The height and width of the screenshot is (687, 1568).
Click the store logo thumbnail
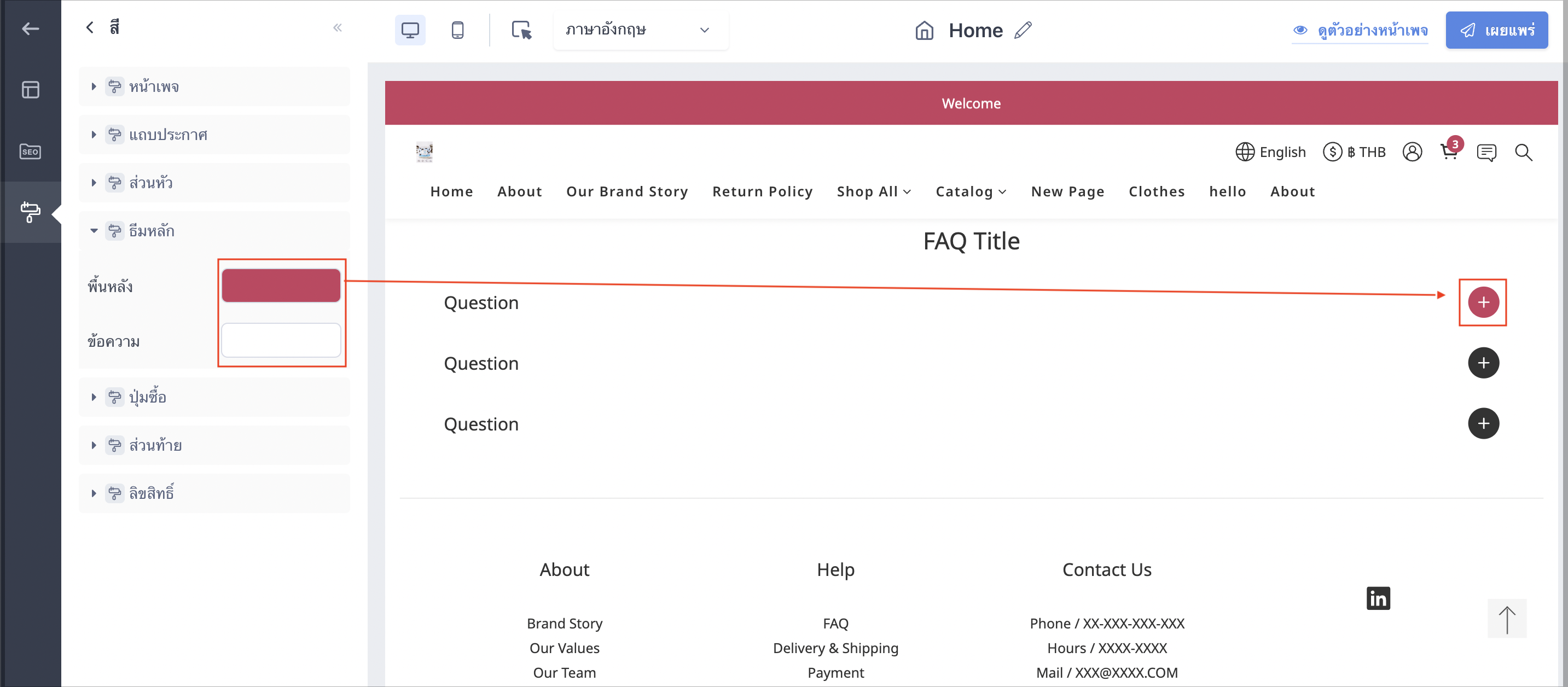coord(424,152)
